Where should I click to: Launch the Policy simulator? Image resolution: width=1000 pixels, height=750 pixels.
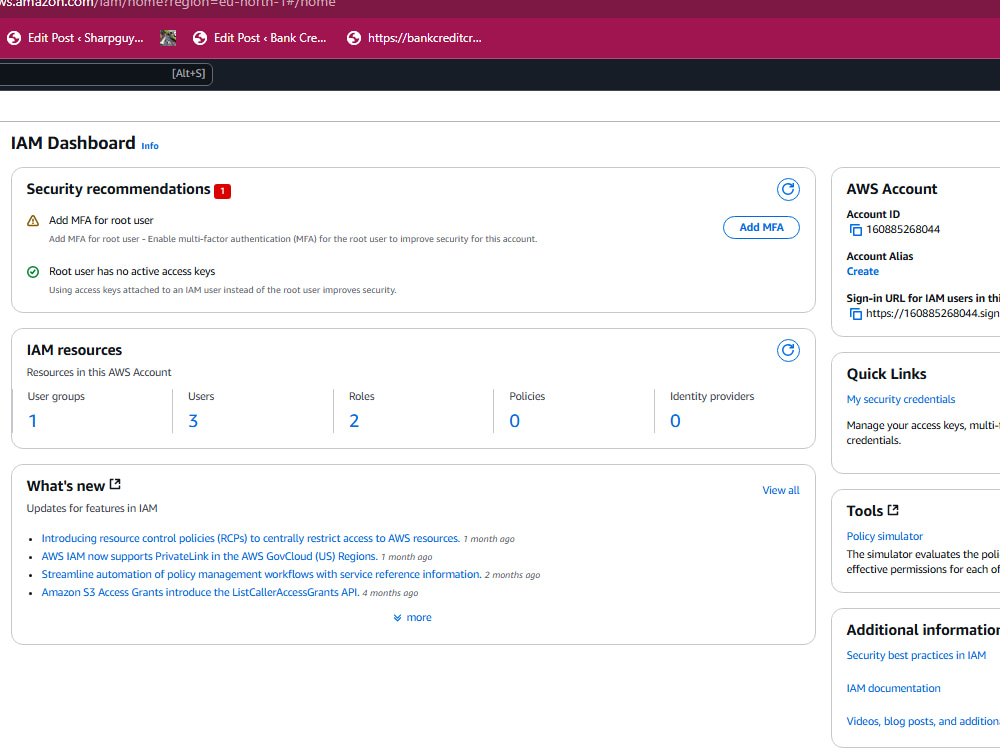point(884,536)
